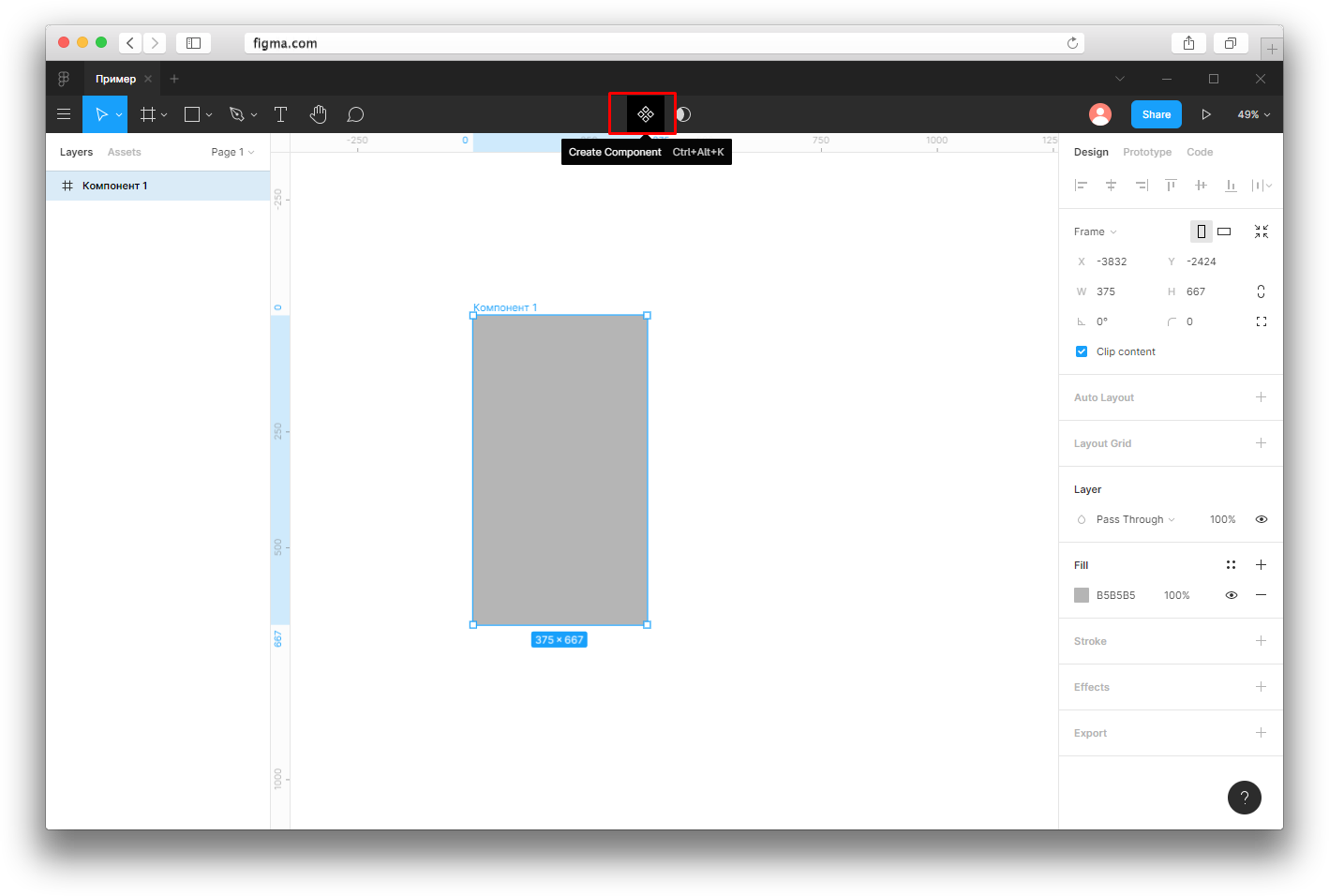The image size is (1329, 896).
Task: Toggle layer visibility eye icon
Action: [x=1262, y=519]
